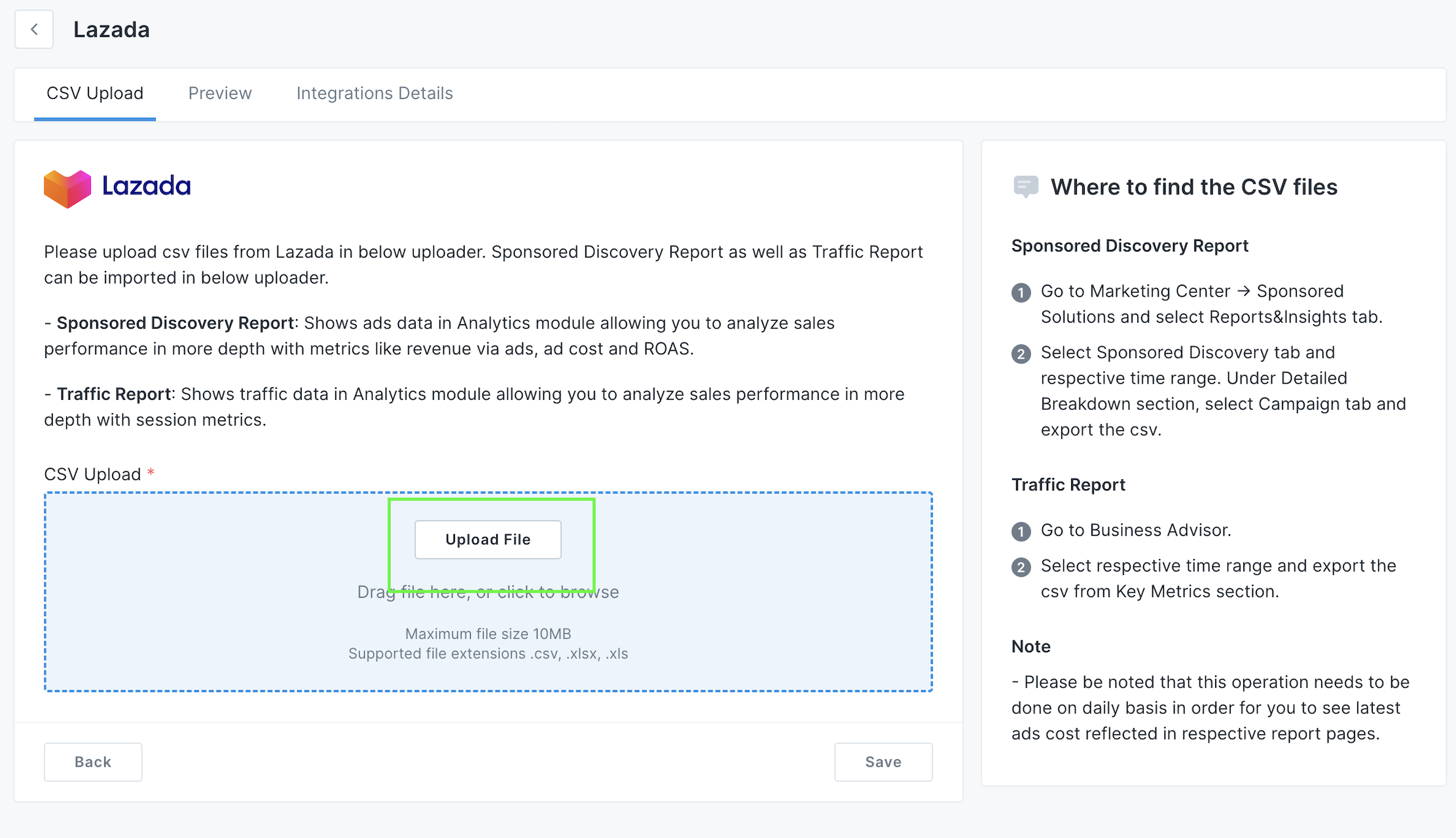1456x838 pixels.
Task: Click step 1 badge under Sponsored Discovery Report
Action: pyautogui.click(x=1021, y=292)
